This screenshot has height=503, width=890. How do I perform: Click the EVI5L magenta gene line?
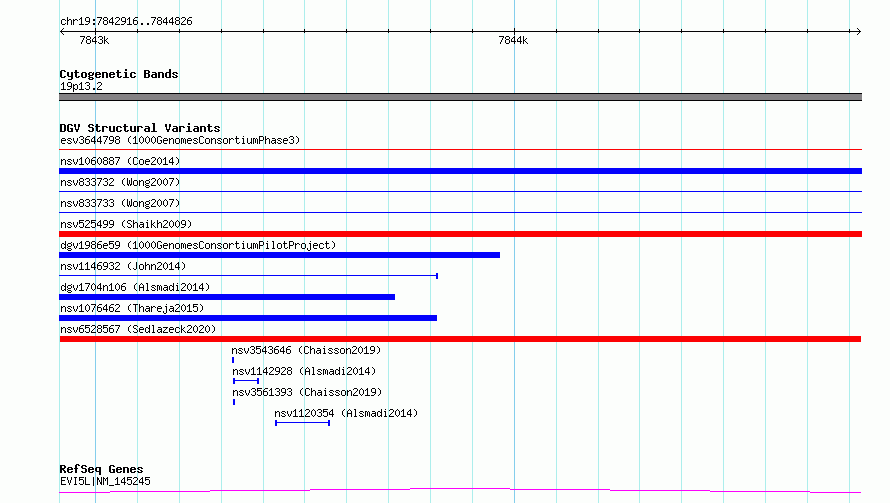(x=460, y=491)
